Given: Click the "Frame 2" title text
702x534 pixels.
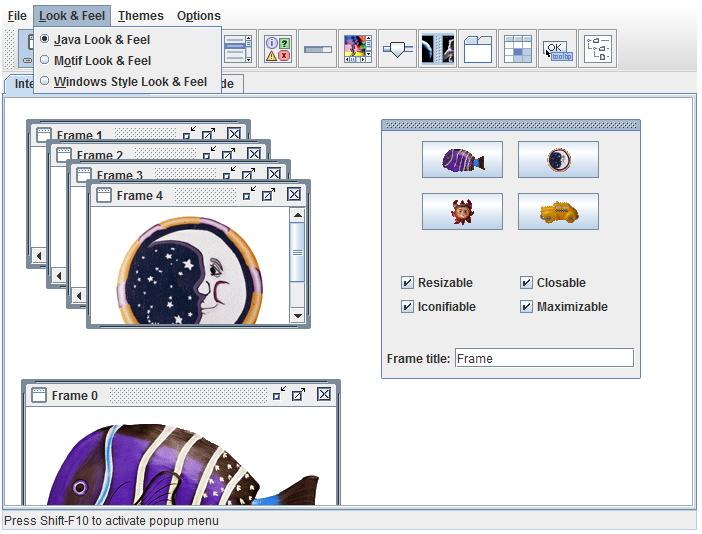Looking at the screenshot, I should 99,155.
